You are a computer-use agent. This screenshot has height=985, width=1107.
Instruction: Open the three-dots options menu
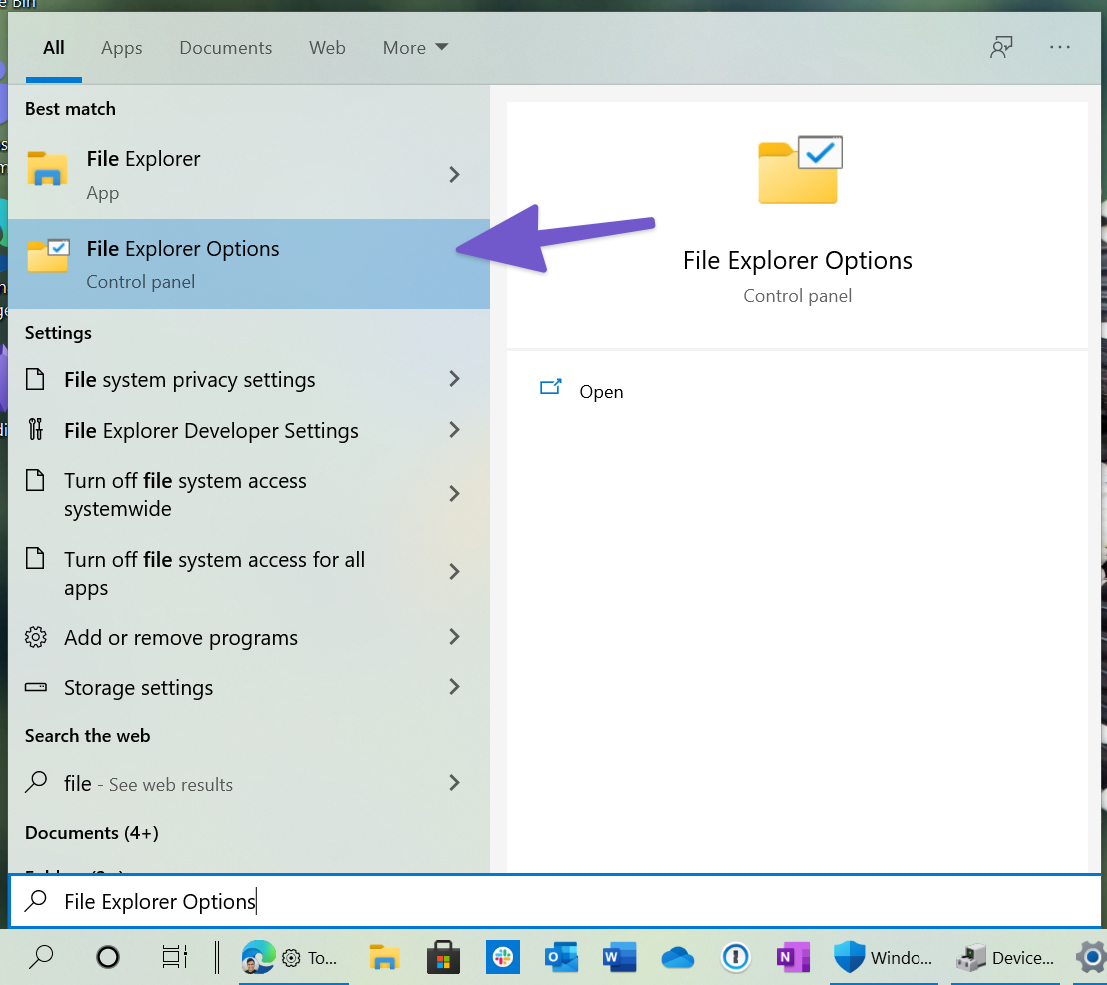tap(1060, 47)
